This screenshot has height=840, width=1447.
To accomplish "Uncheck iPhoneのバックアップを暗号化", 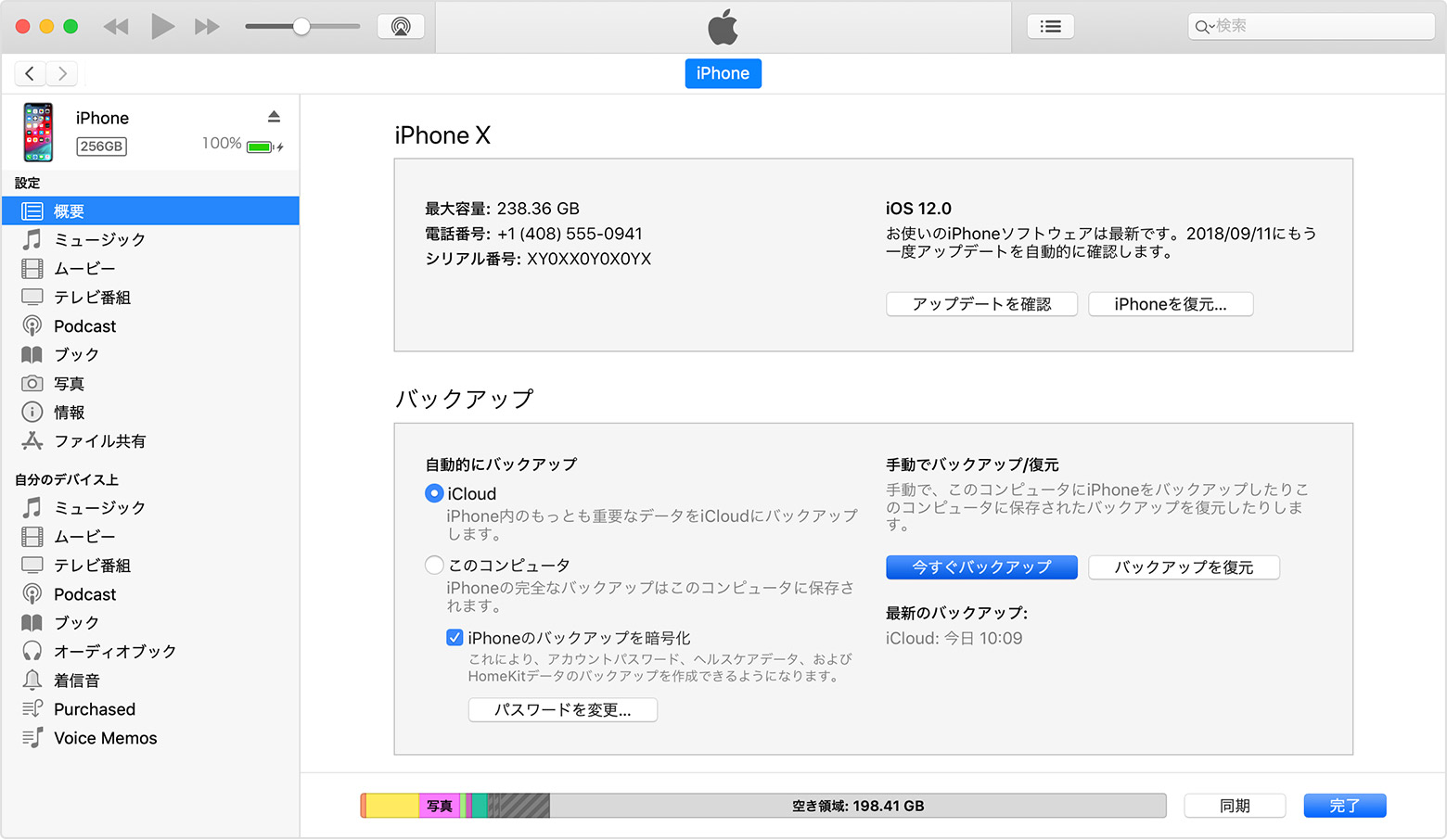I will tap(455, 637).
